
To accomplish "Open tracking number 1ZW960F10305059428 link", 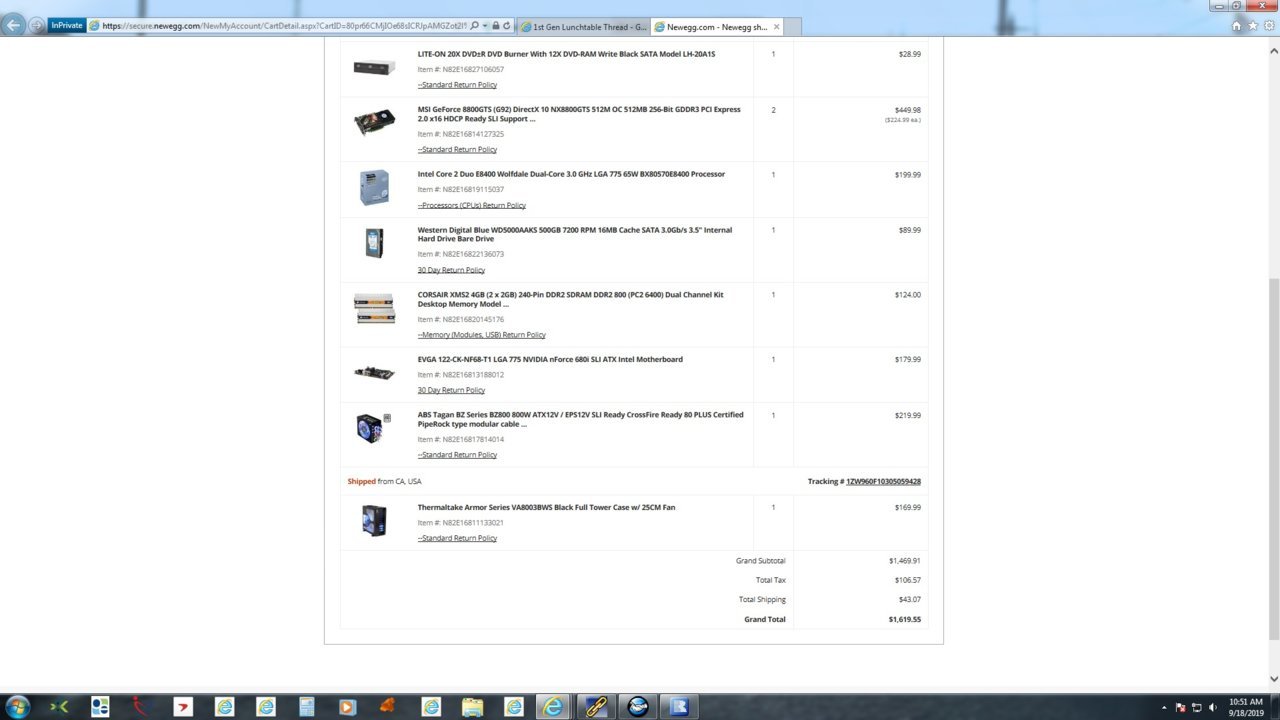I will point(883,481).
